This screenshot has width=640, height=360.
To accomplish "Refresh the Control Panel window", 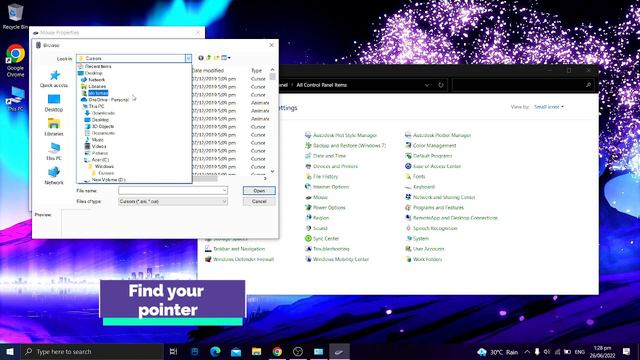I will (441, 85).
